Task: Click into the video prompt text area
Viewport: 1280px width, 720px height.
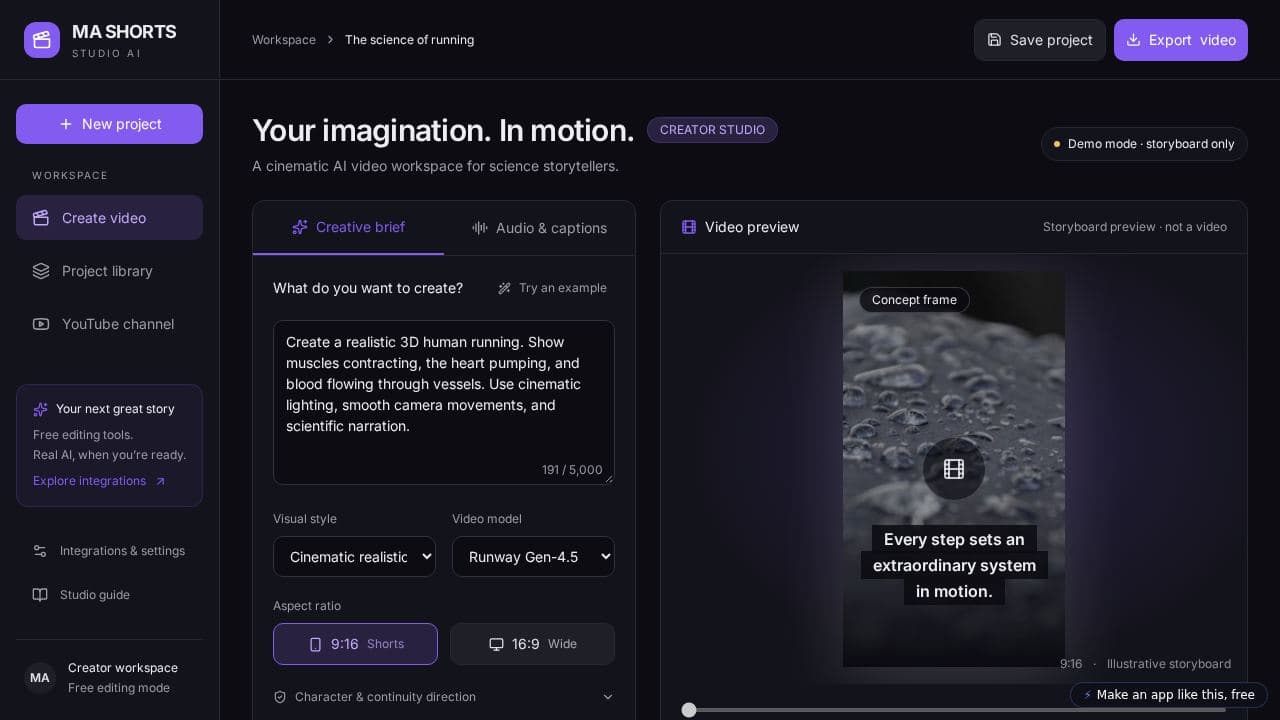Action: click(x=444, y=402)
